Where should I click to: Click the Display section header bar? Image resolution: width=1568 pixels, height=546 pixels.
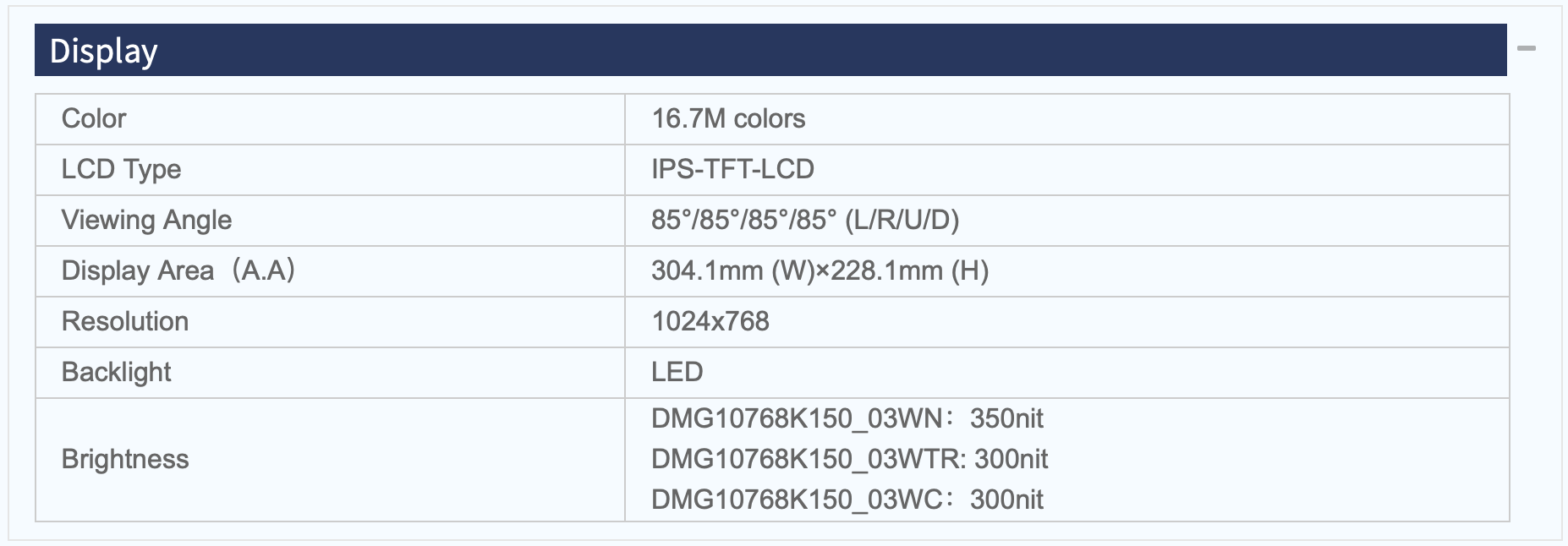(x=770, y=50)
